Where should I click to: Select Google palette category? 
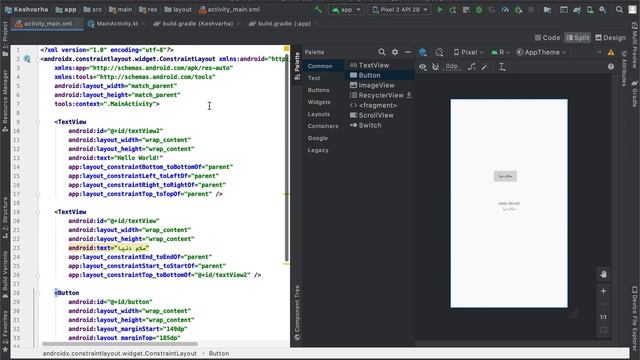(318, 138)
